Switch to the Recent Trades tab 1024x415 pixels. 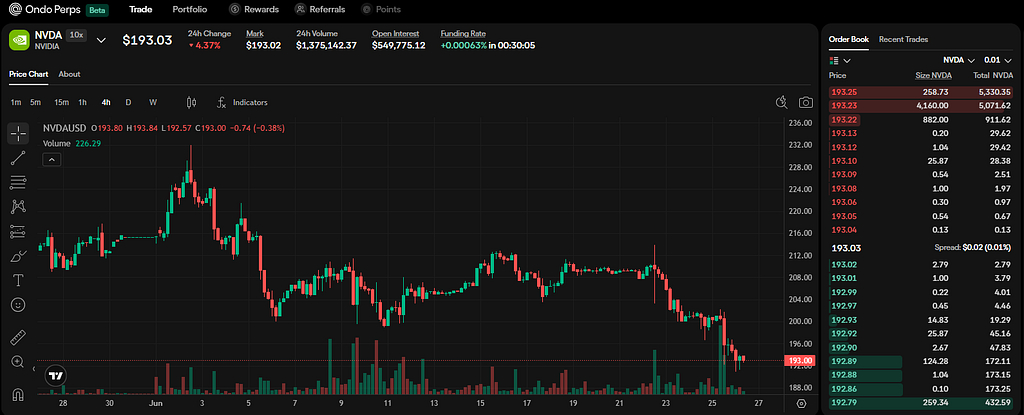[903, 39]
